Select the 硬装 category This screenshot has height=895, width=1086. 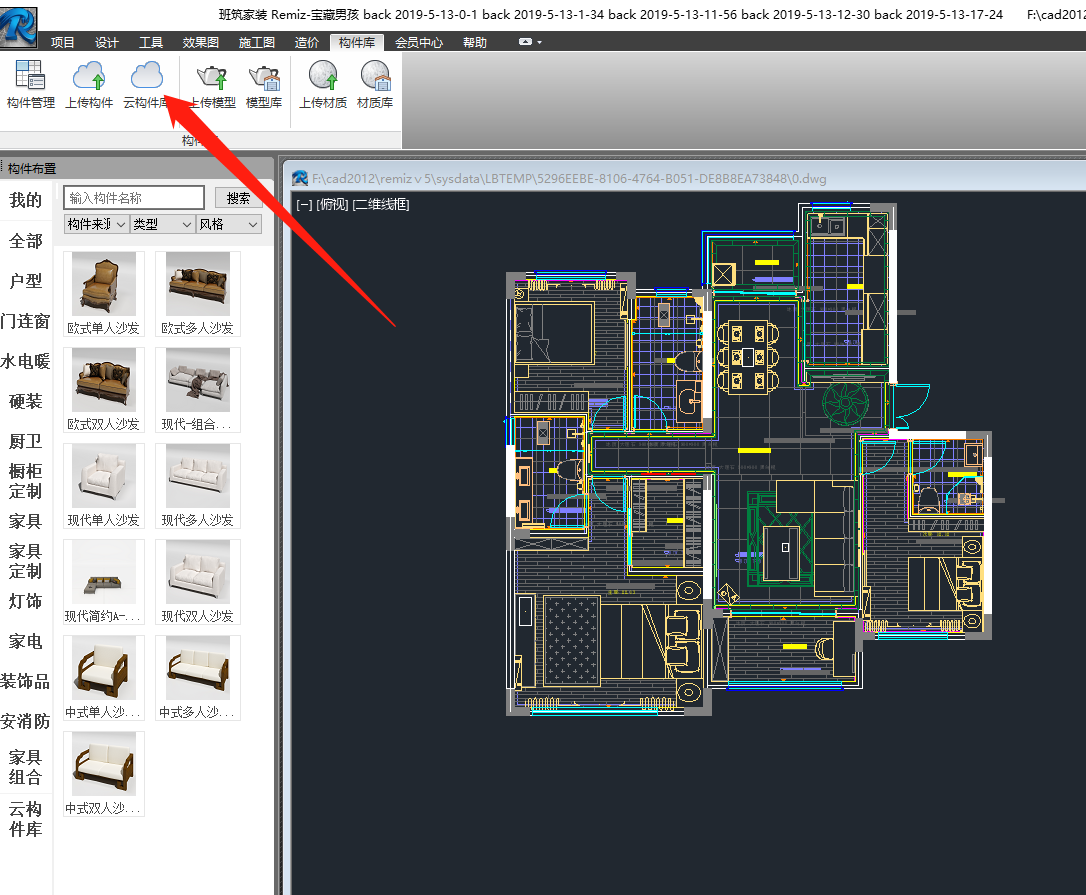(x=26, y=401)
